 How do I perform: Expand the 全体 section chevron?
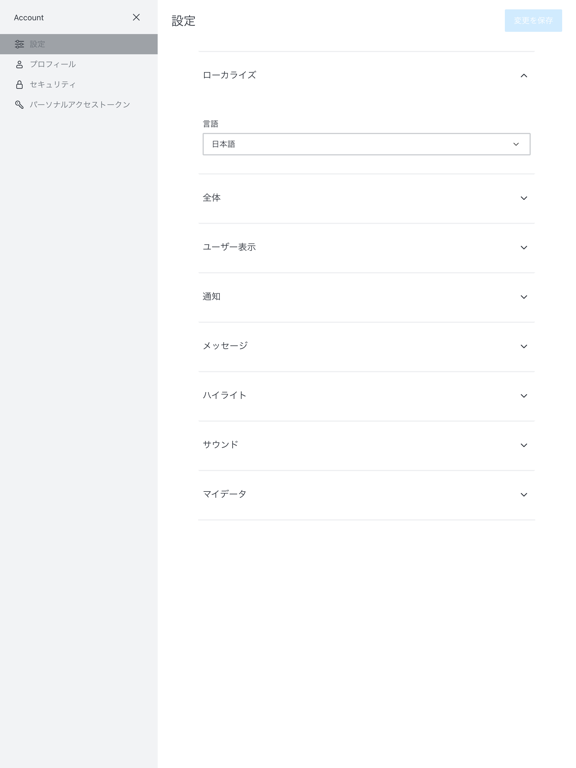pyautogui.click(x=524, y=198)
